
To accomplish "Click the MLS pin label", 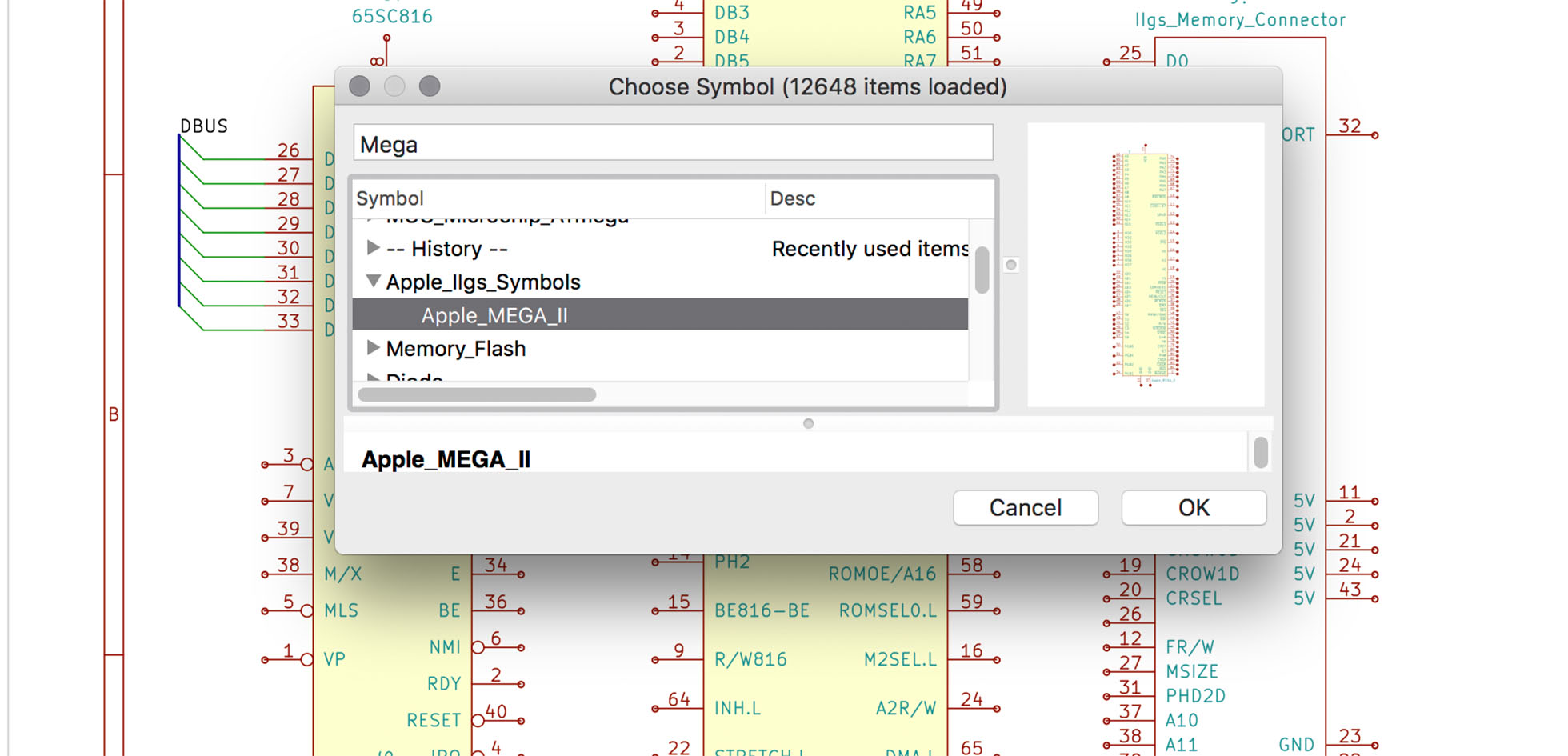I will pos(341,610).
